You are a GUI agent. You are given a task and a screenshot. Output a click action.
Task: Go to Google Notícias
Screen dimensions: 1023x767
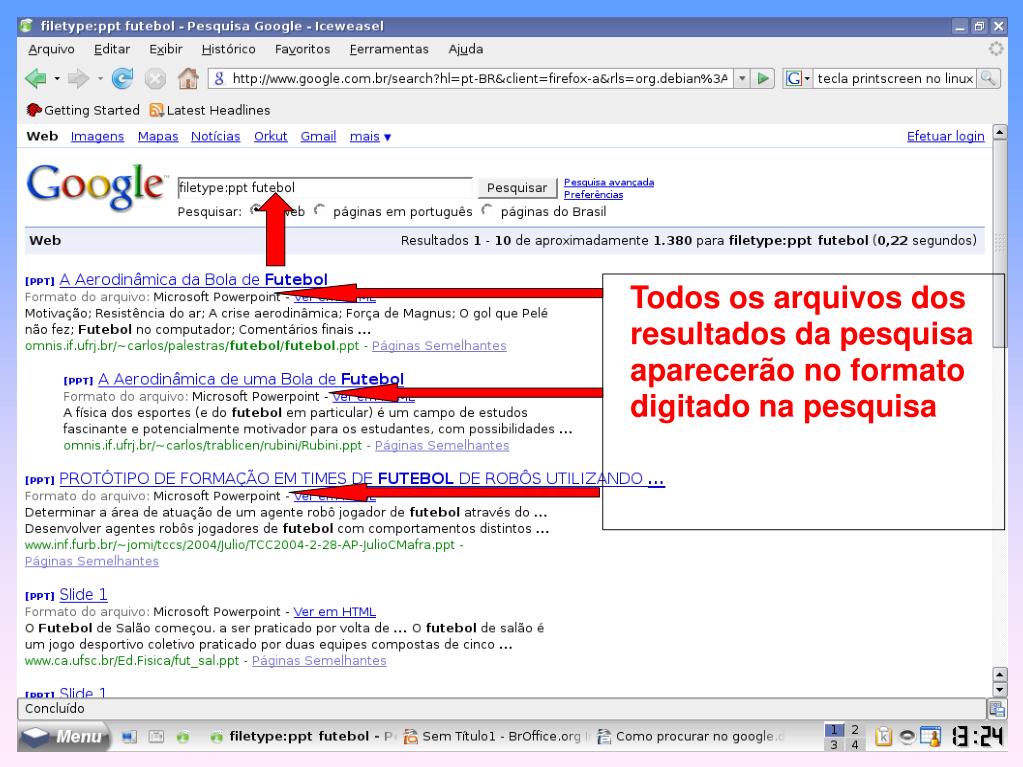(x=215, y=136)
